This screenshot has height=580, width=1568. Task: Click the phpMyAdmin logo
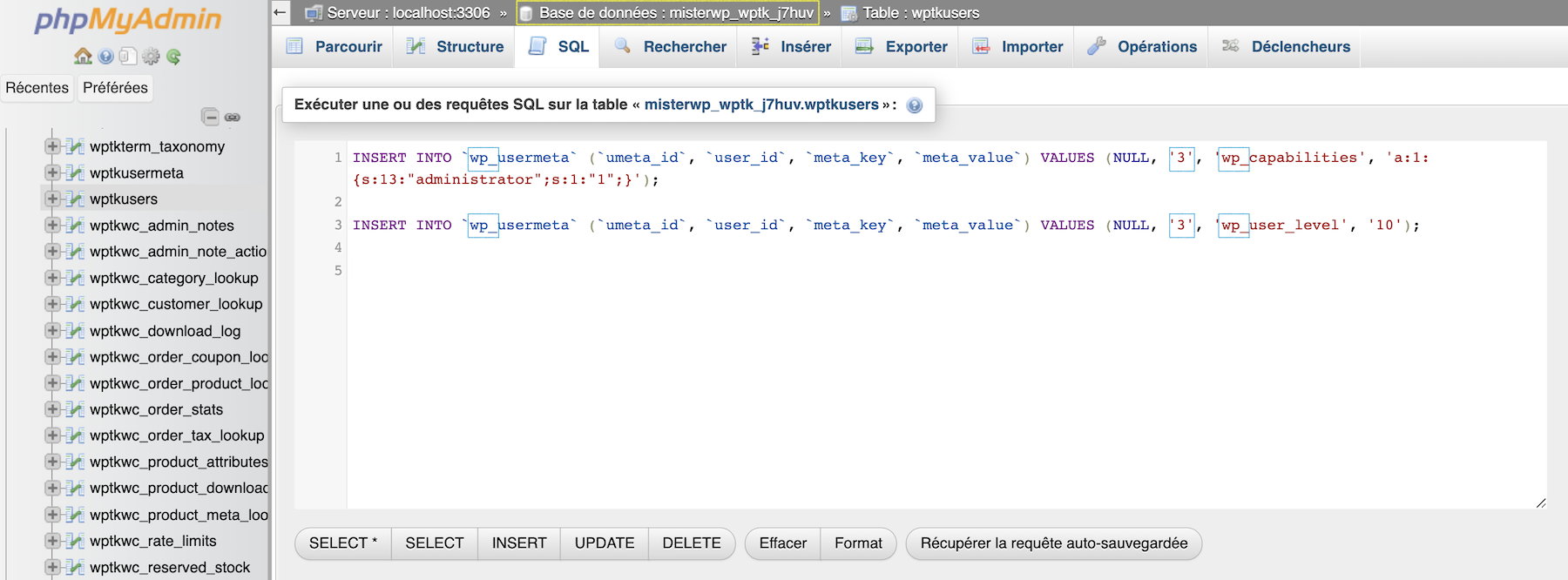tap(128, 19)
